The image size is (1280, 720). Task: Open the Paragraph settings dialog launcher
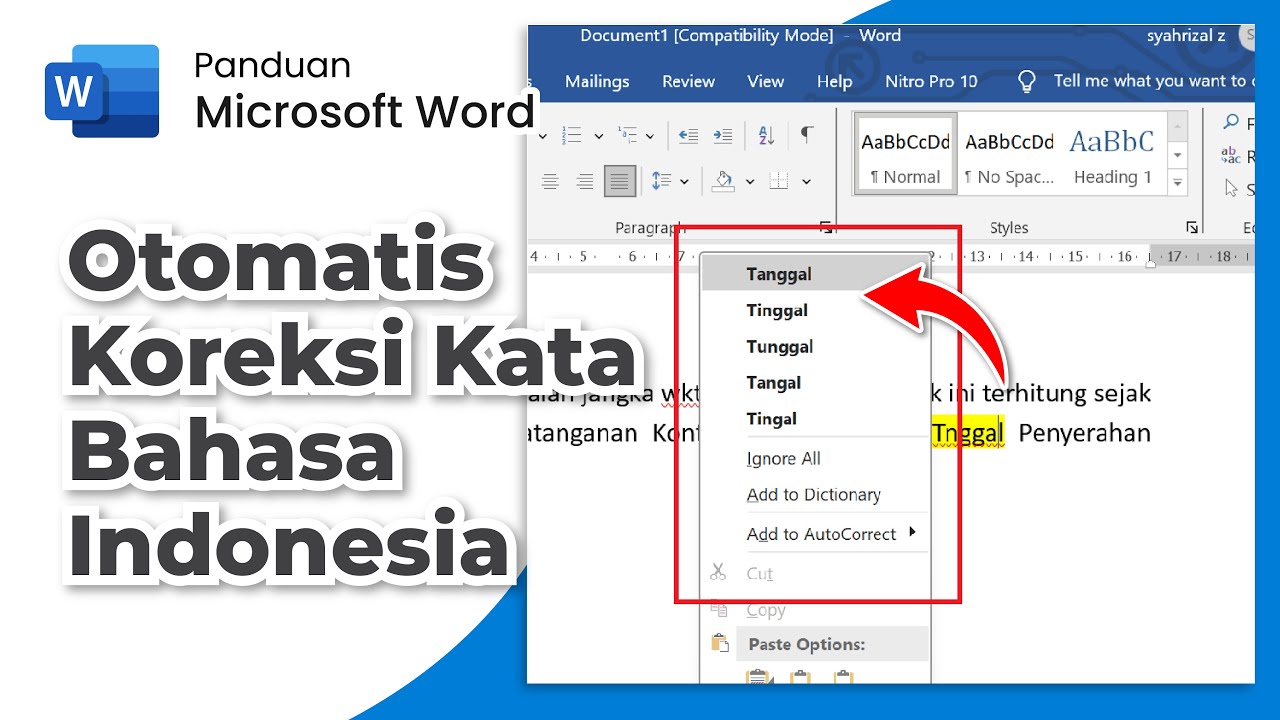tap(827, 228)
